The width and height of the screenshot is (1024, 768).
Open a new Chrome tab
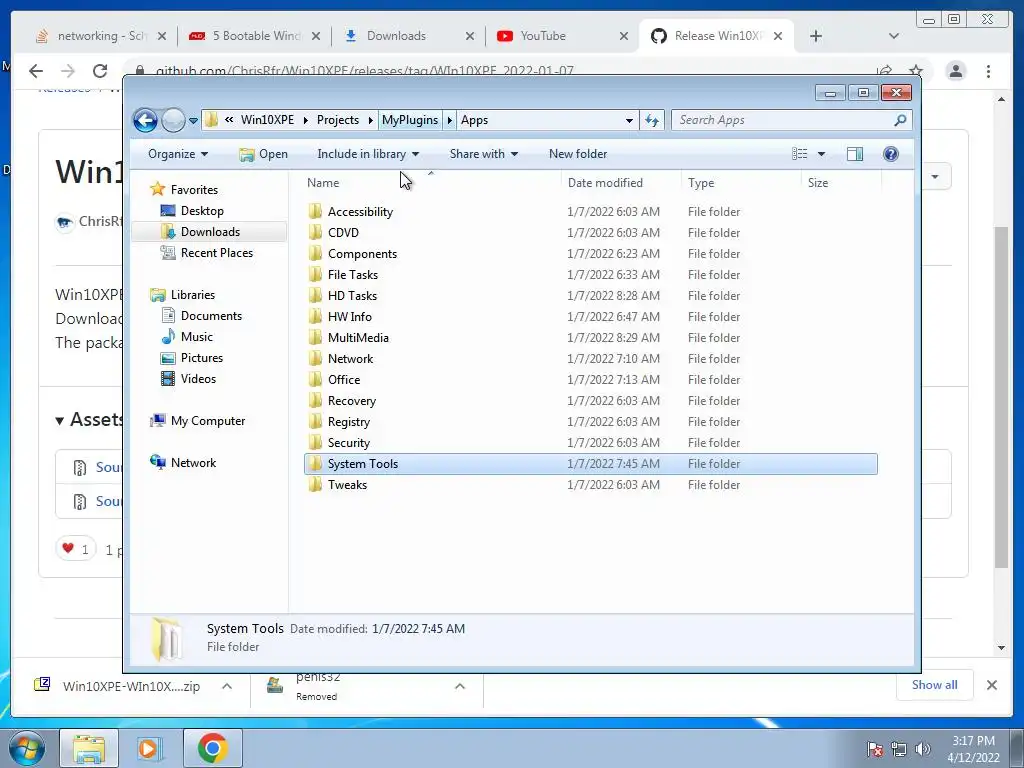[816, 36]
